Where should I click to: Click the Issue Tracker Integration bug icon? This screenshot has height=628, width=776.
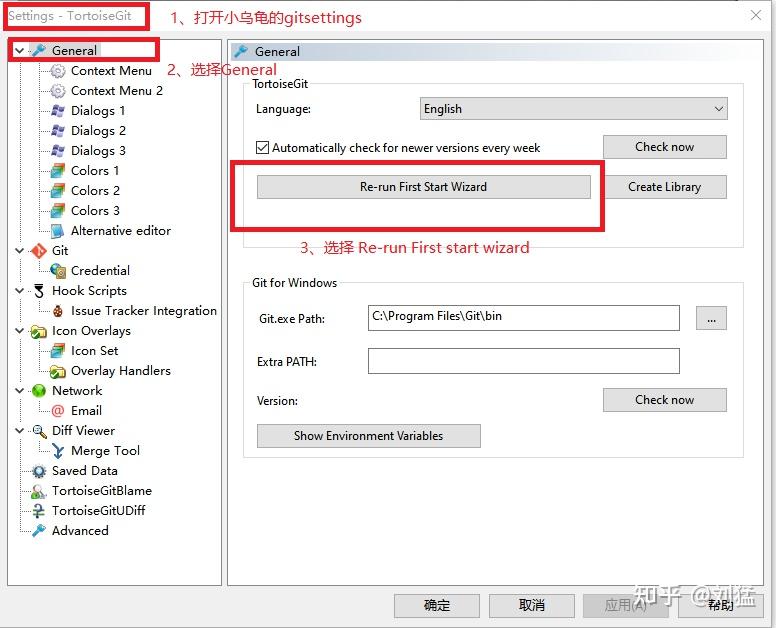(x=58, y=311)
